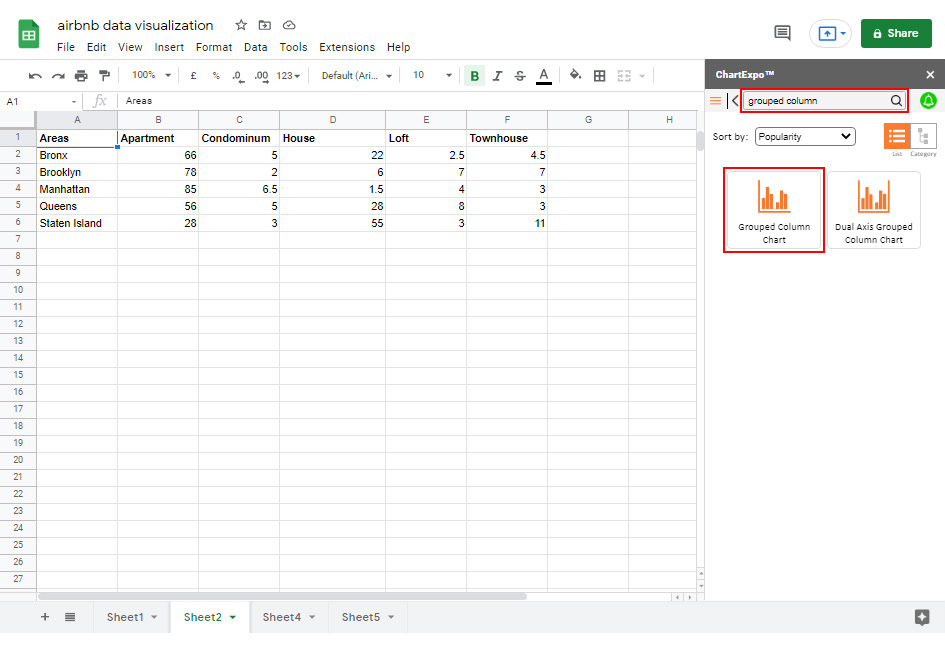
Task: Open the Name box dropdown arrow
Action: pyautogui.click(x=74, y=101)
